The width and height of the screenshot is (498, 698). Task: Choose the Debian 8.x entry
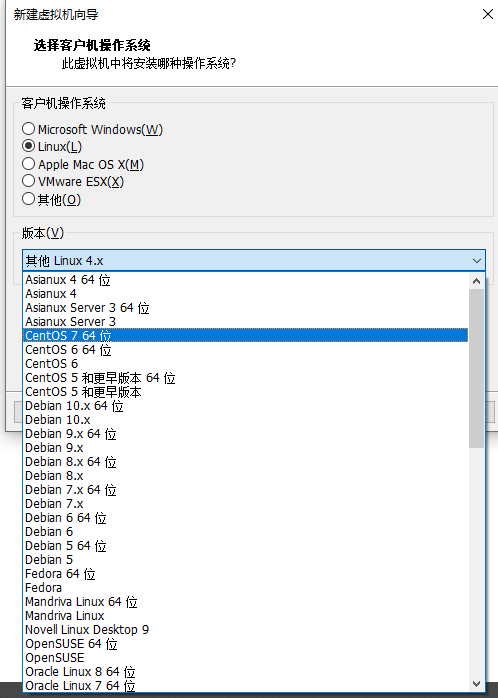[x=245, y=475]
